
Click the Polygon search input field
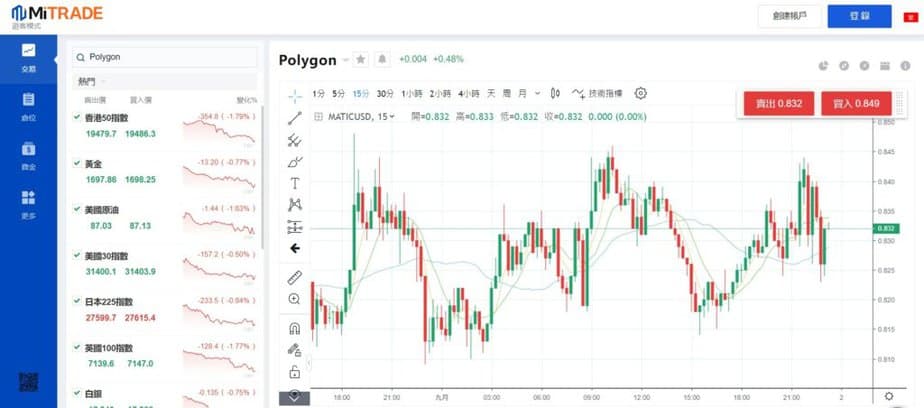tap(170, 57)
